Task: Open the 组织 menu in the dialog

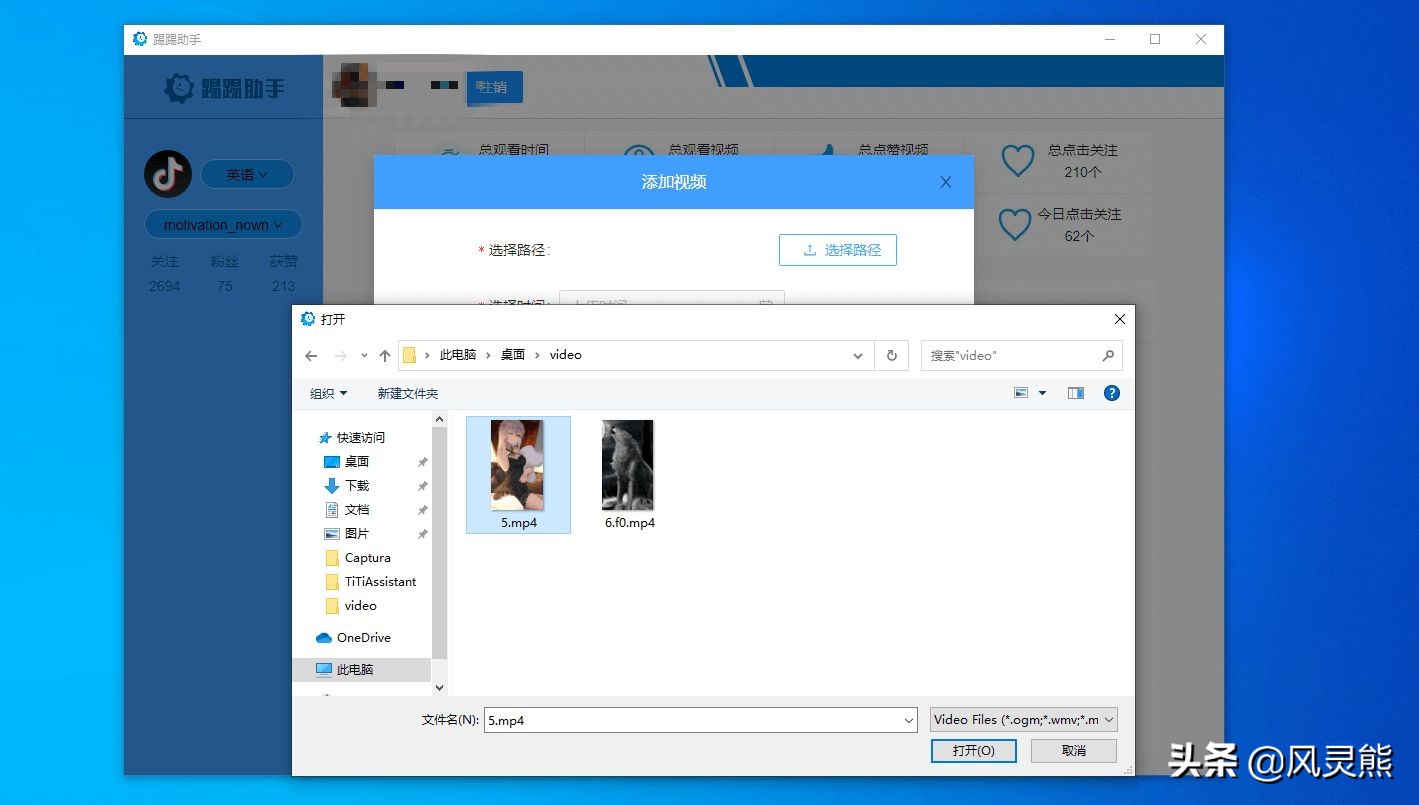Action: [327, 393]
